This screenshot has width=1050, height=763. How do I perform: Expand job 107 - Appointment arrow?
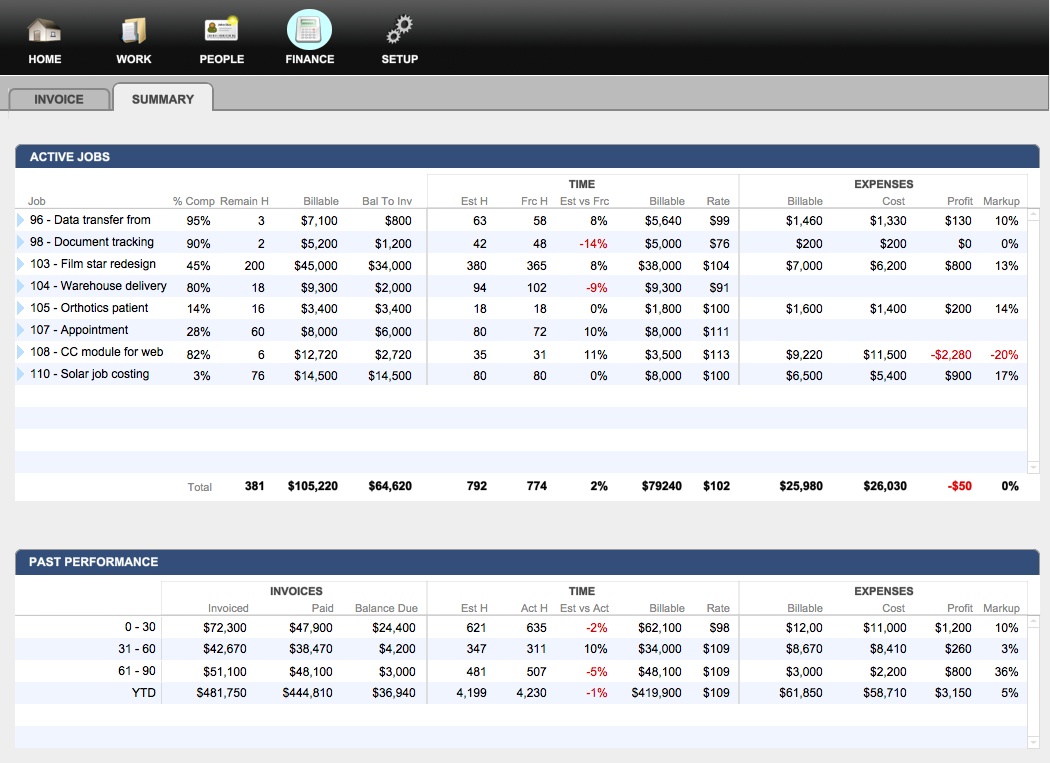tap(21, 330)
